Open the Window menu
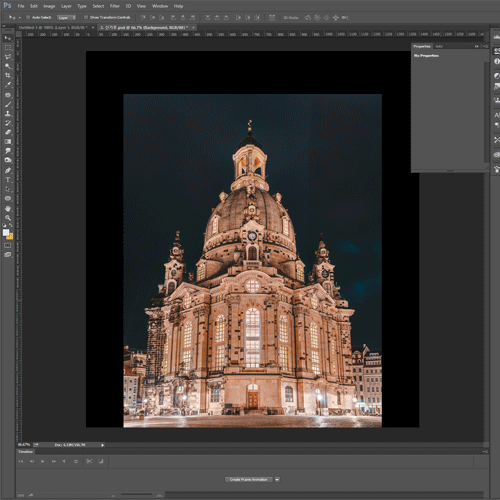The image size is (500, 500). coord(160,6)
